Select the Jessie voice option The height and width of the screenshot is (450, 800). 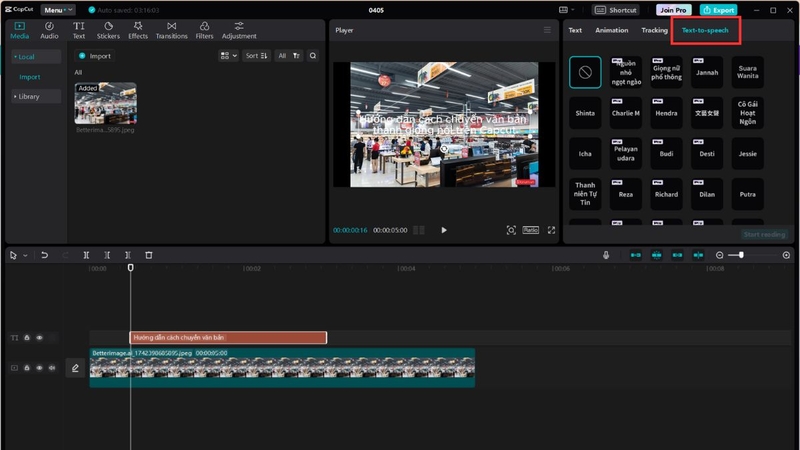click(x=747, y=154)
